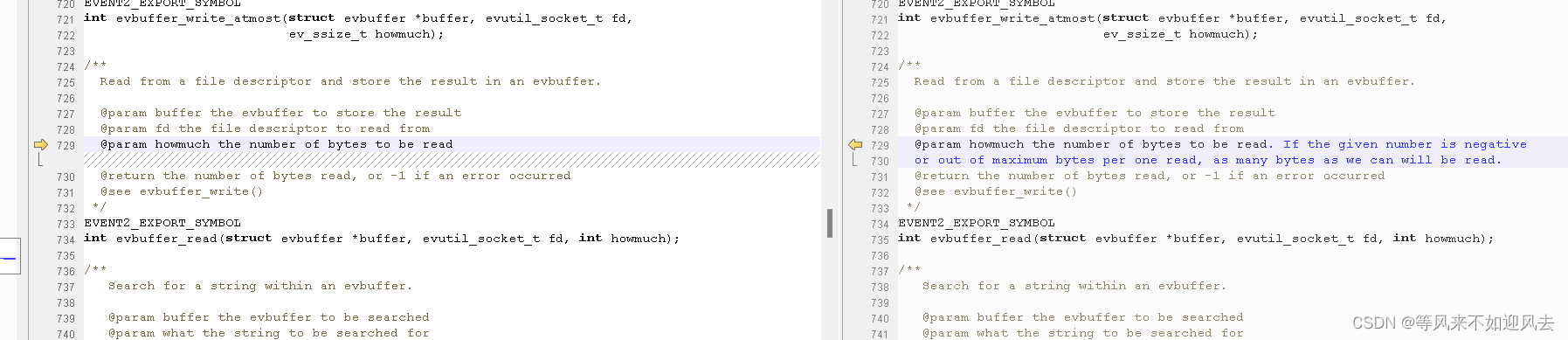Click '@return the number of bytes read' right pane
The height and width of the screenshot is (340, 1568).
pos(1150,176)
